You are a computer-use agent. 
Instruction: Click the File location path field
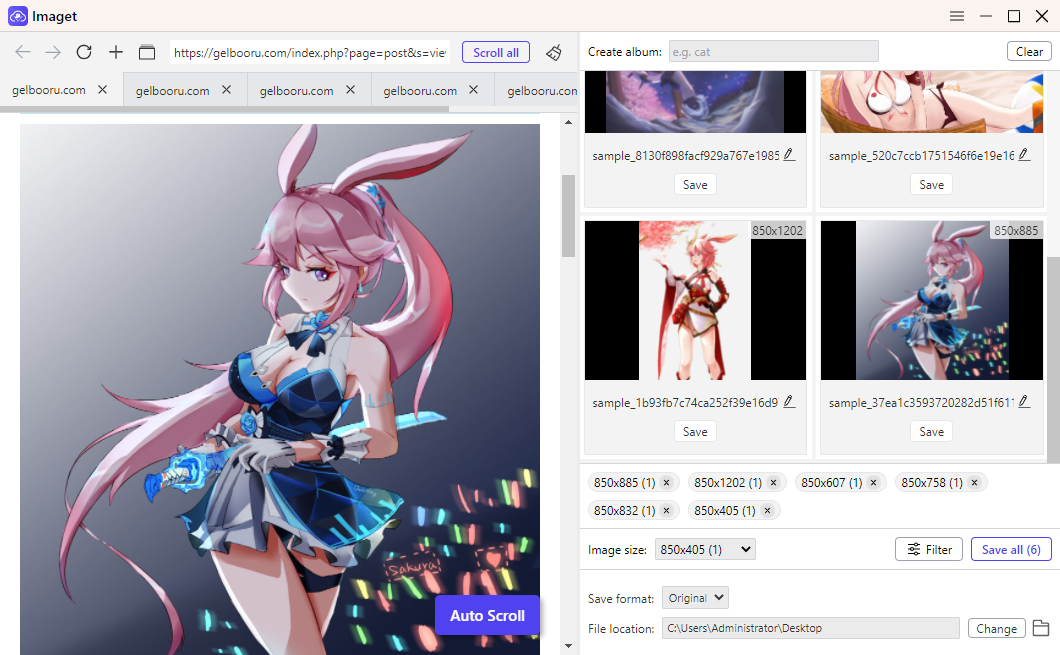[811, 628]
